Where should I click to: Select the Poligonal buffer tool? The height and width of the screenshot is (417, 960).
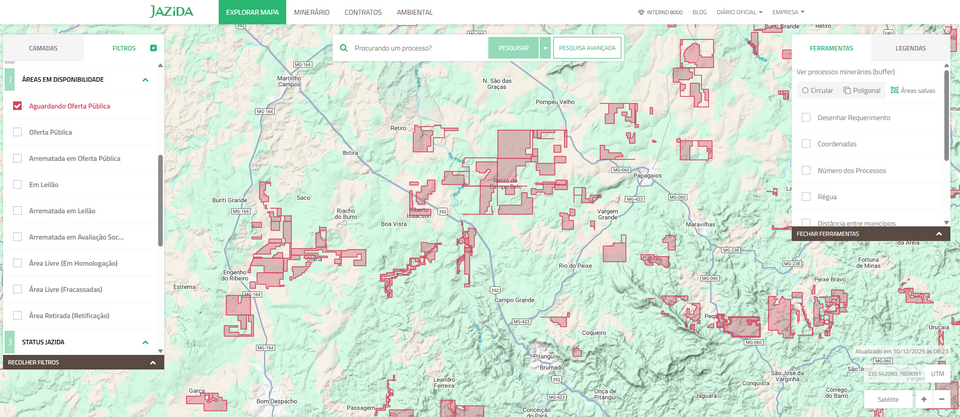click(x=861, y=90)
